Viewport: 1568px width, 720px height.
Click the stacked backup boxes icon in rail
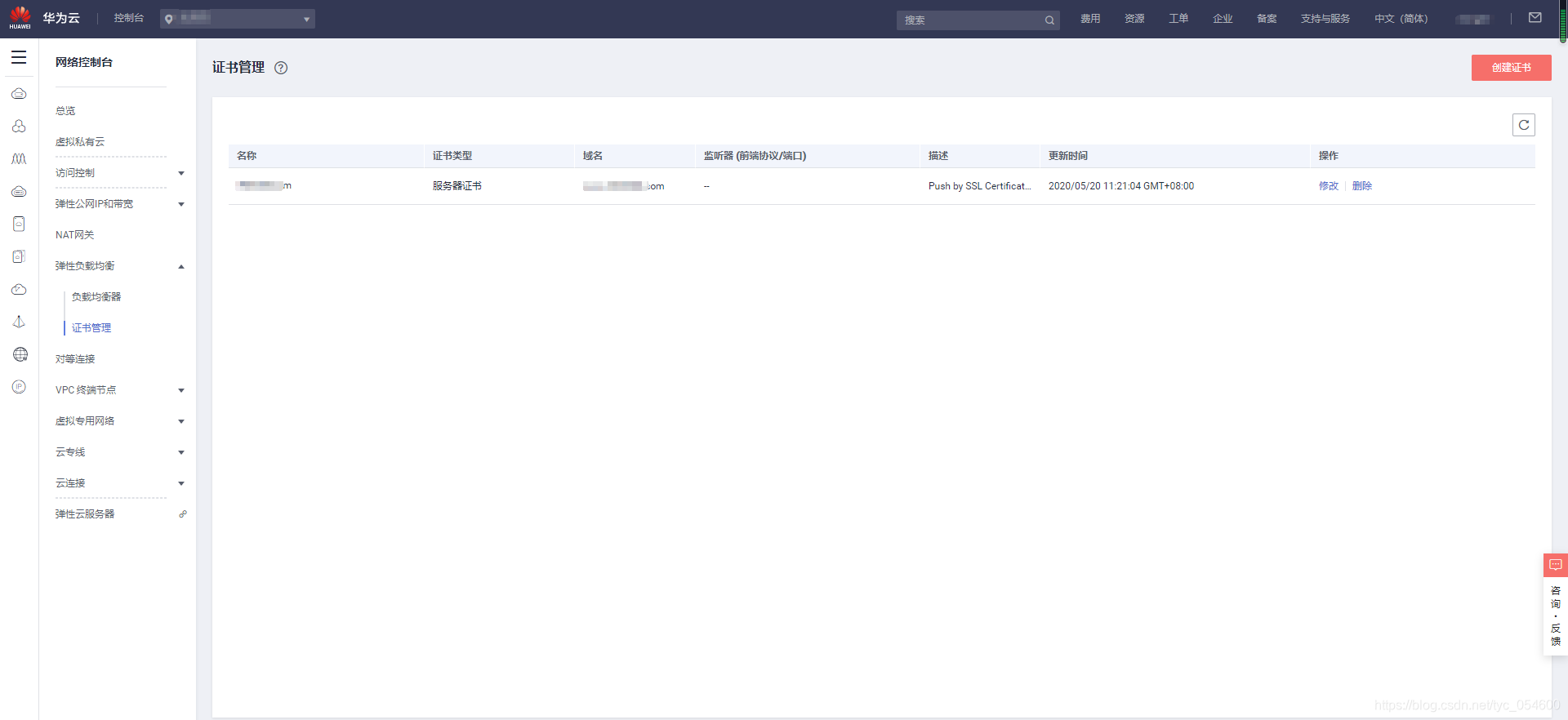19,256
